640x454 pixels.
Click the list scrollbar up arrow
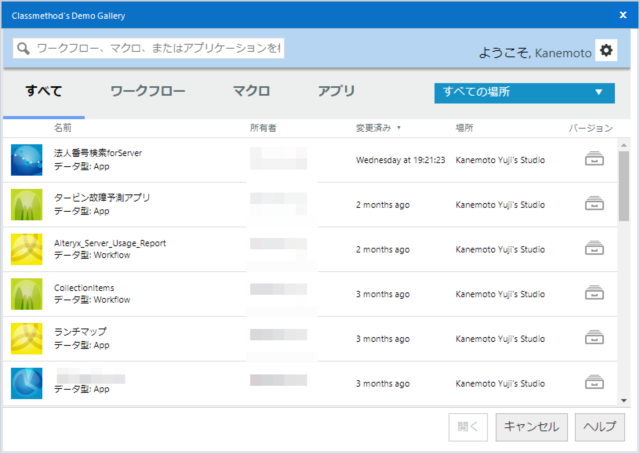tap(624, 145)
